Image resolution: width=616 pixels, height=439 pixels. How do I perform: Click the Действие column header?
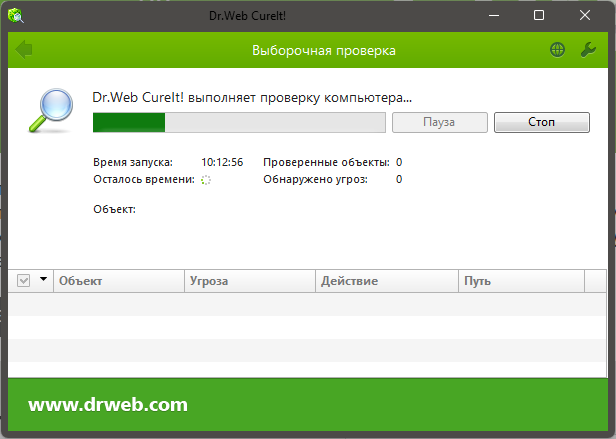[x=386, y=281]
